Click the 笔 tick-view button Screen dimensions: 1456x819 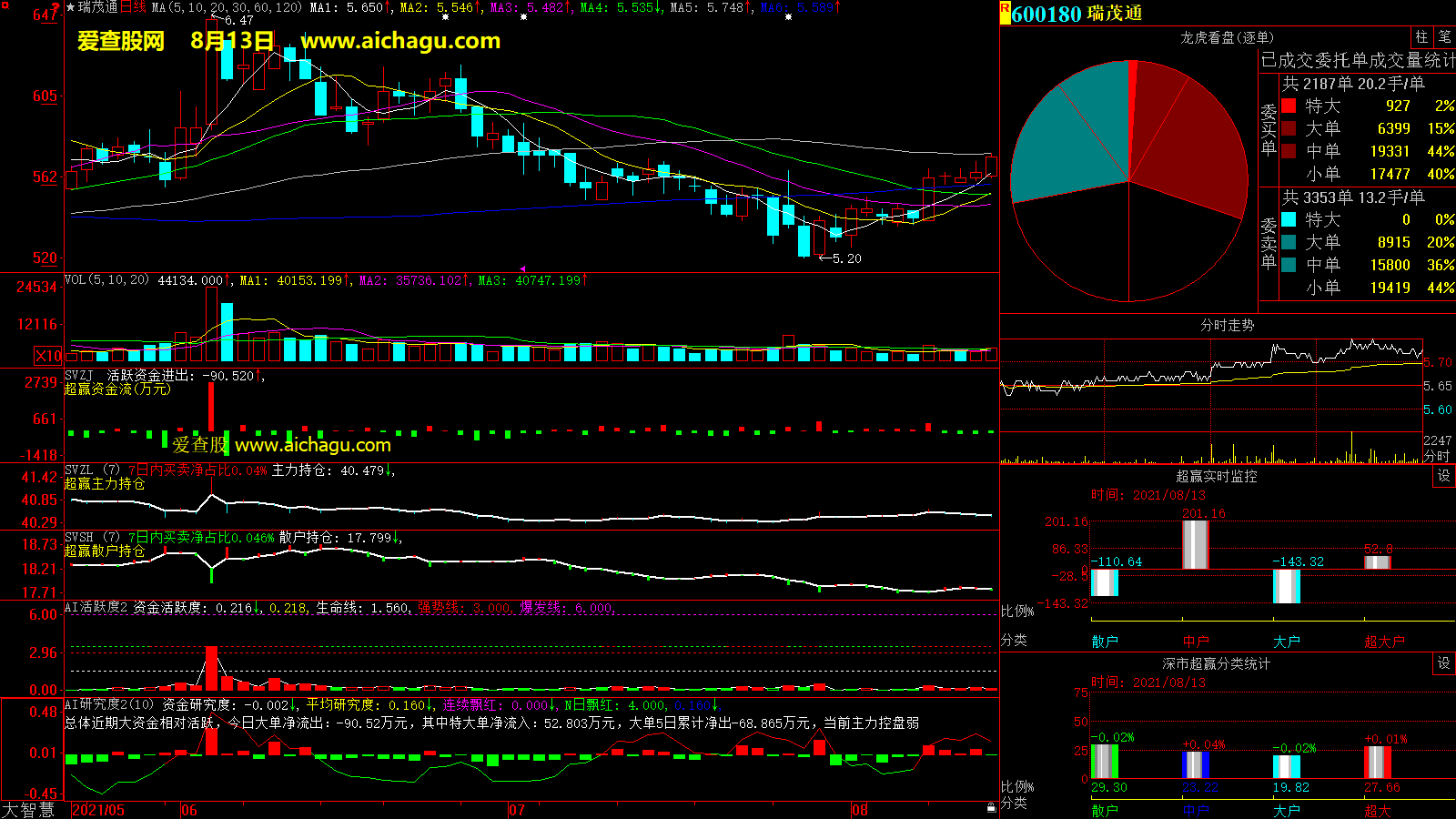click(x=1445, y=37)
